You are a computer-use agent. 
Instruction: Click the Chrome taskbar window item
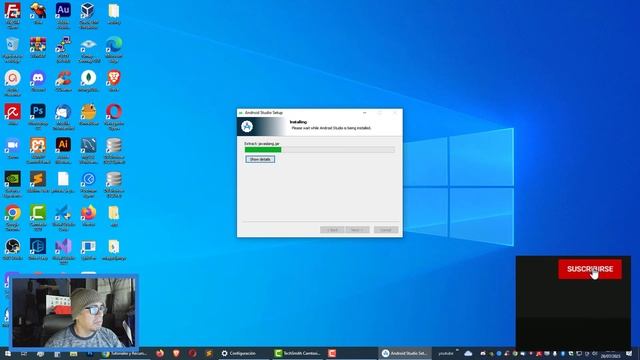pos(125,353)
